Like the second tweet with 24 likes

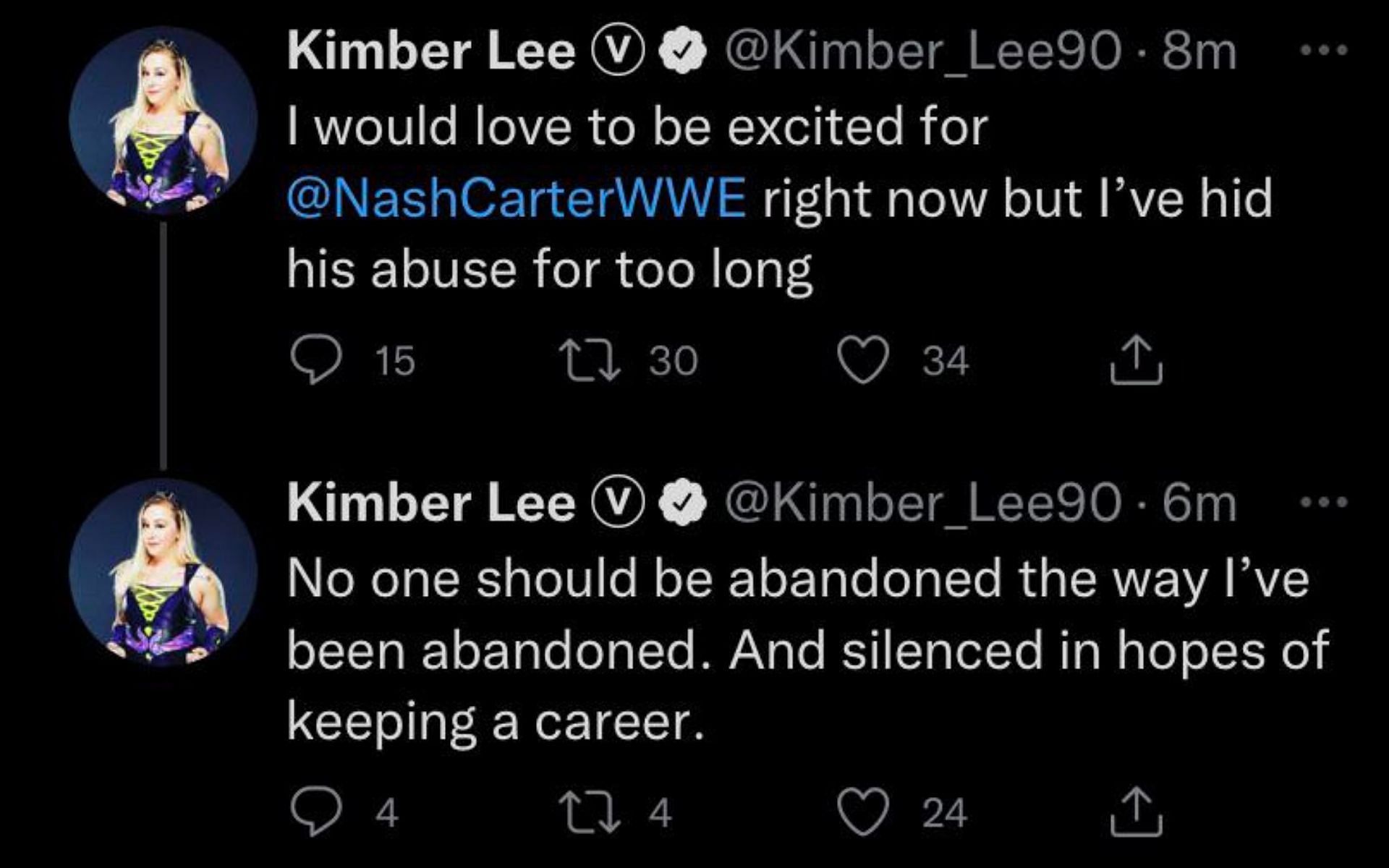point(862,812)
